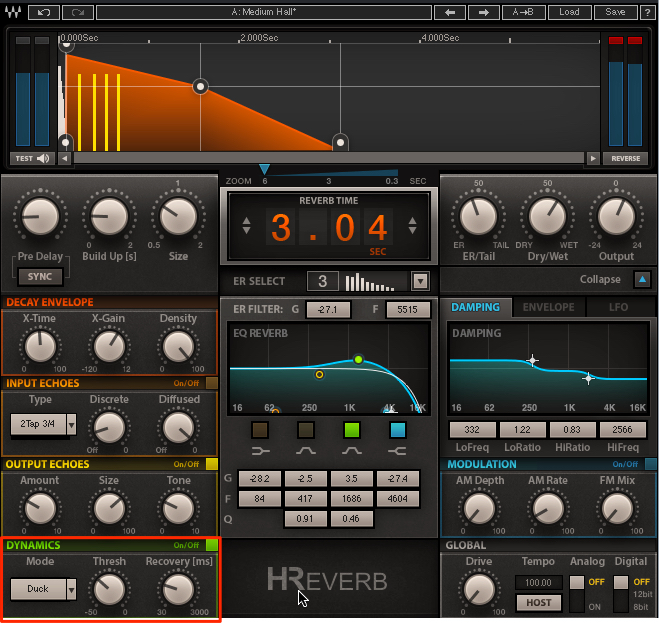Click the green EQ node on graph
This screenshot has height=623, width=659.
tap(358, 359)
